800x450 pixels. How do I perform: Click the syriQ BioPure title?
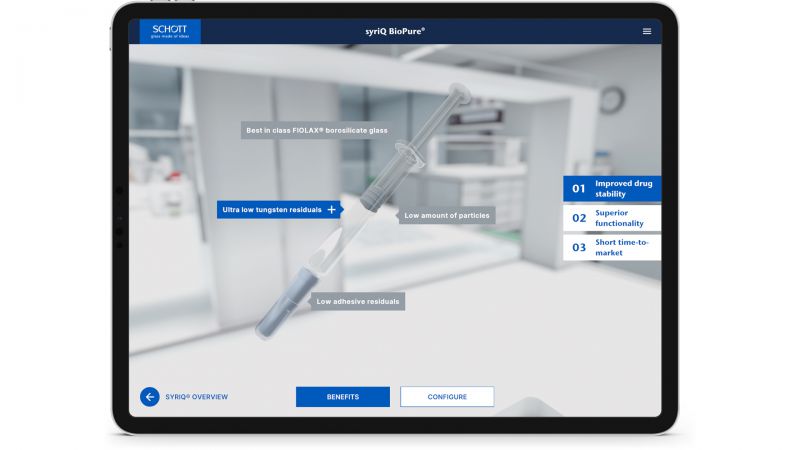(x=396, y=31)
